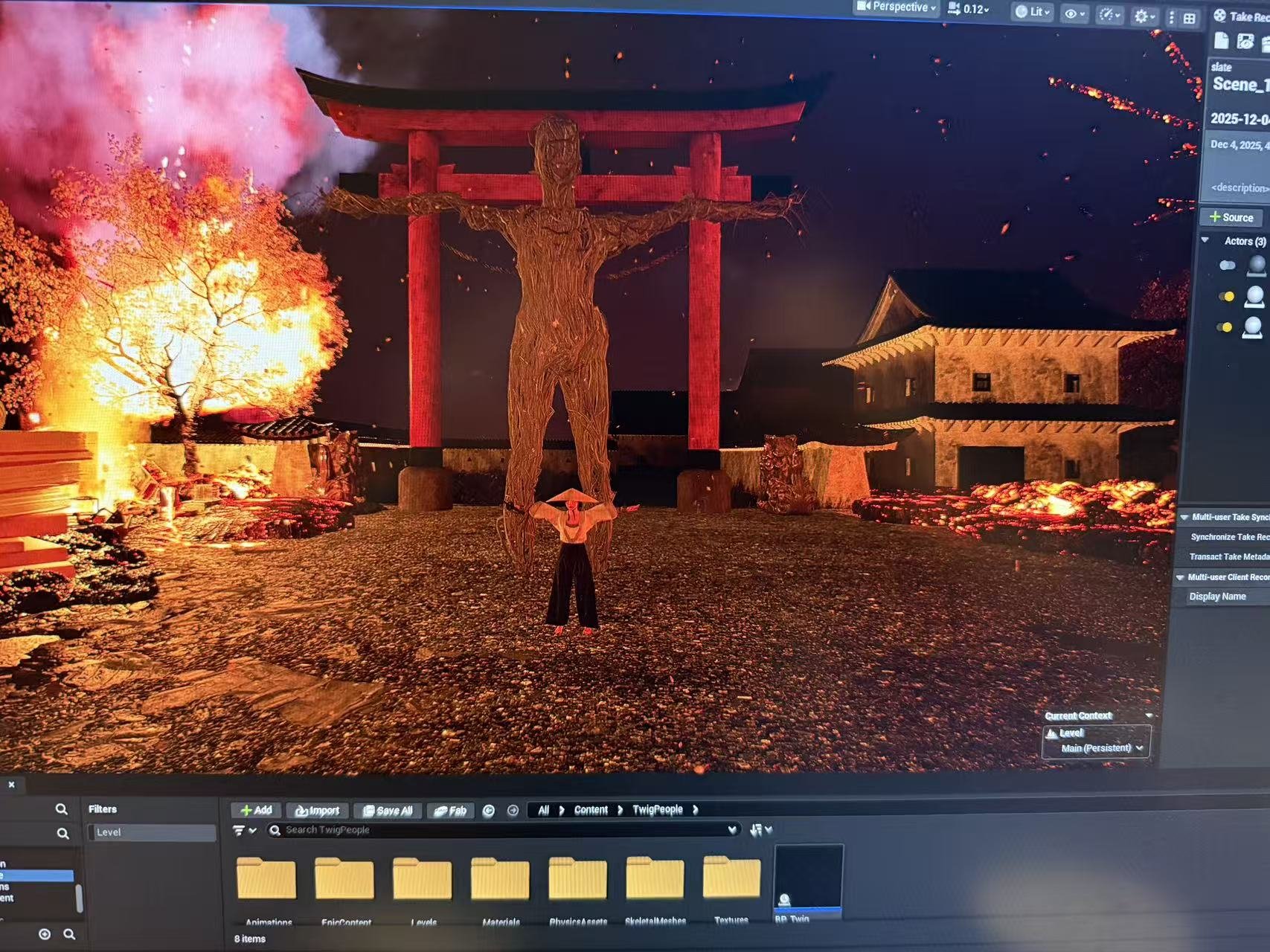1270x952 pixels.
Task: Click the take description field
Action: 1239,187
